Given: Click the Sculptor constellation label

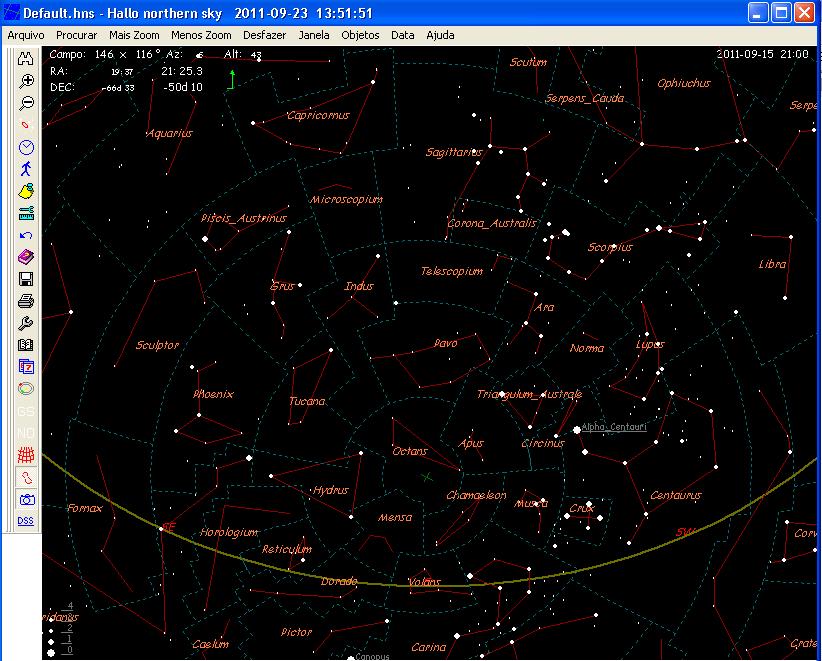Looking at the screenshot, I should 157,345.
